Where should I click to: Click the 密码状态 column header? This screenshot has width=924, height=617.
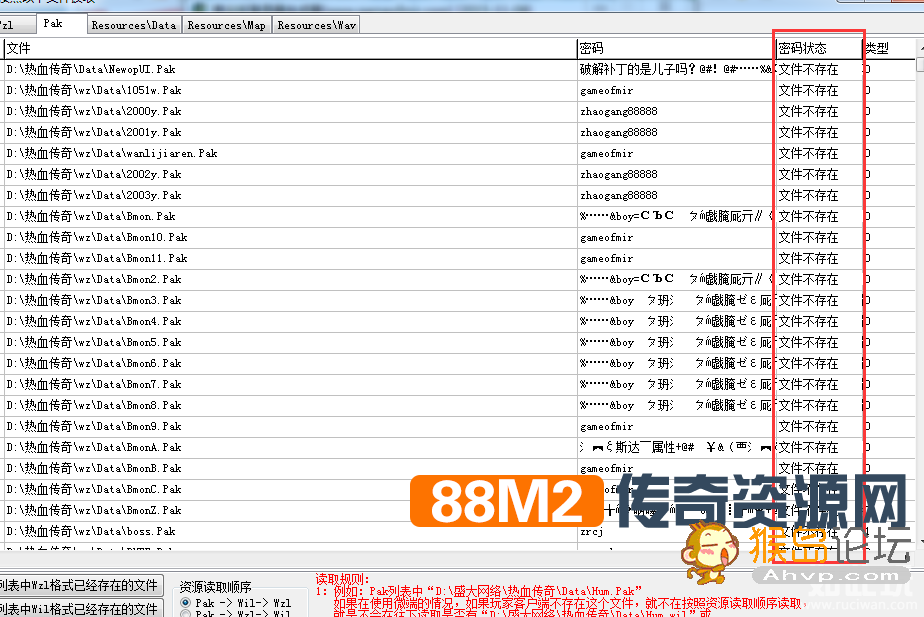pos(819,48)
